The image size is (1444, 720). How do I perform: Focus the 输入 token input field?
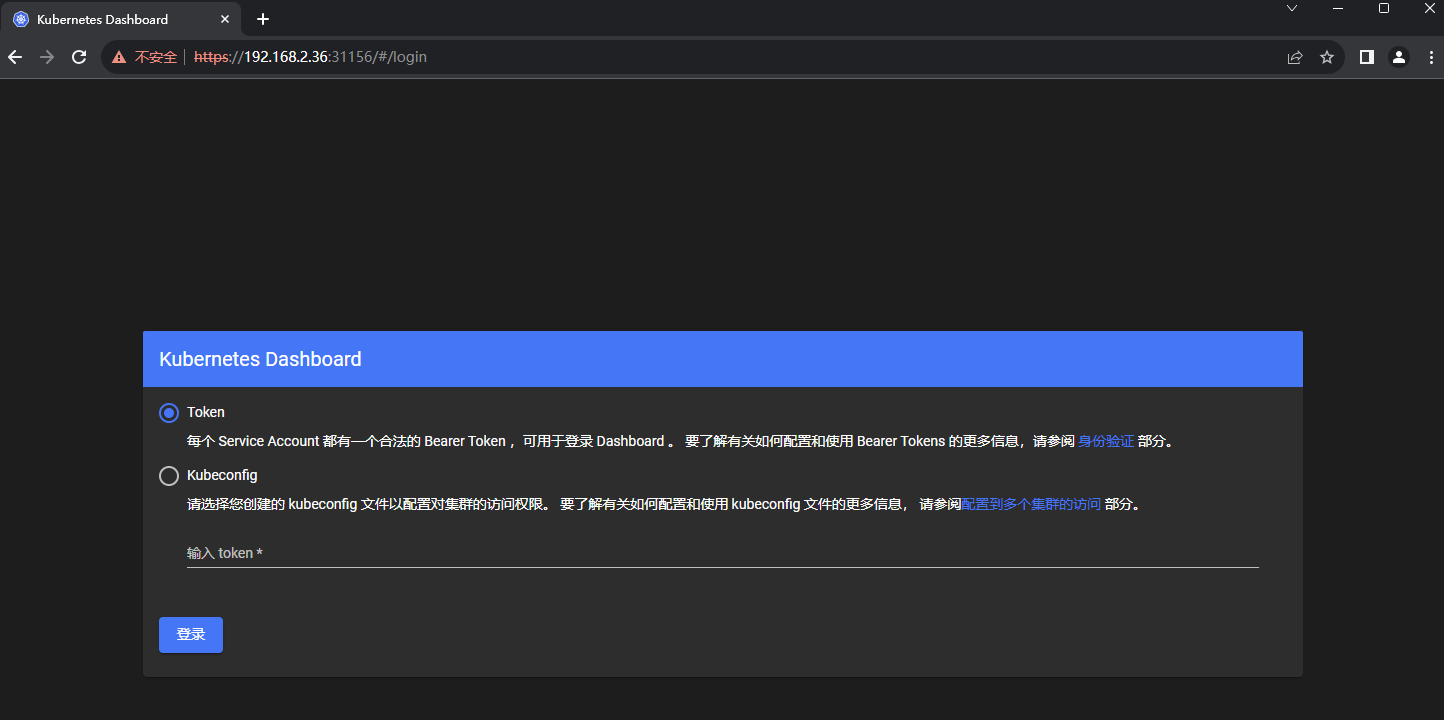coord(722,553)
